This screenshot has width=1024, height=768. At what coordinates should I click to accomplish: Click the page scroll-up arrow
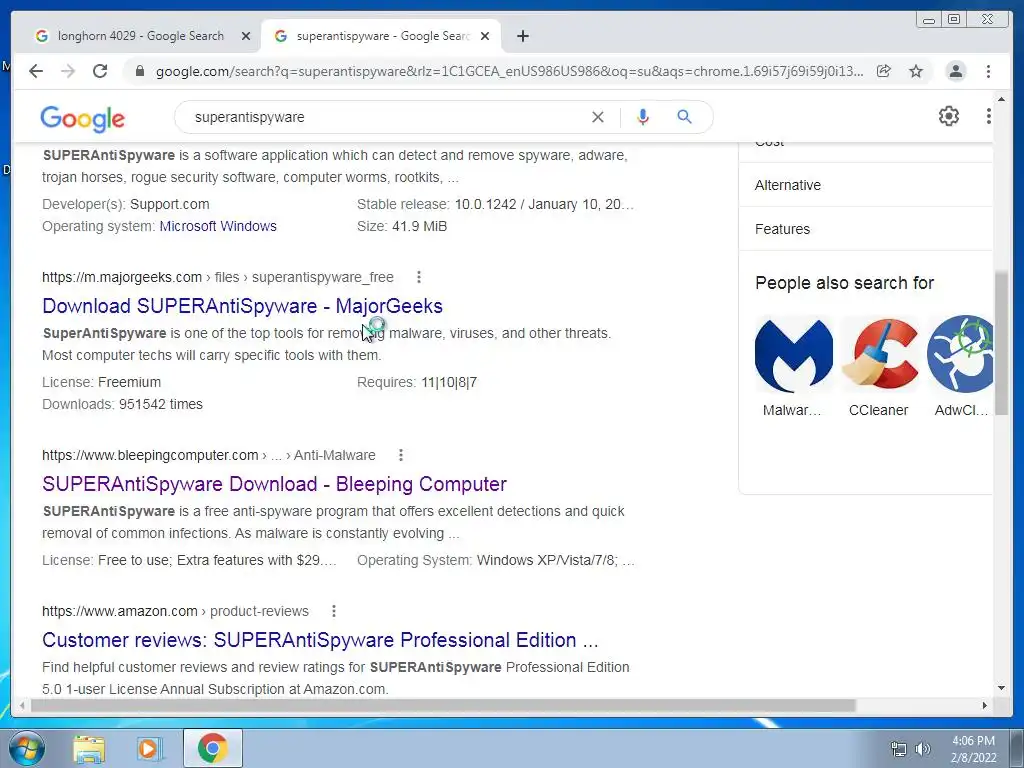1001,100
